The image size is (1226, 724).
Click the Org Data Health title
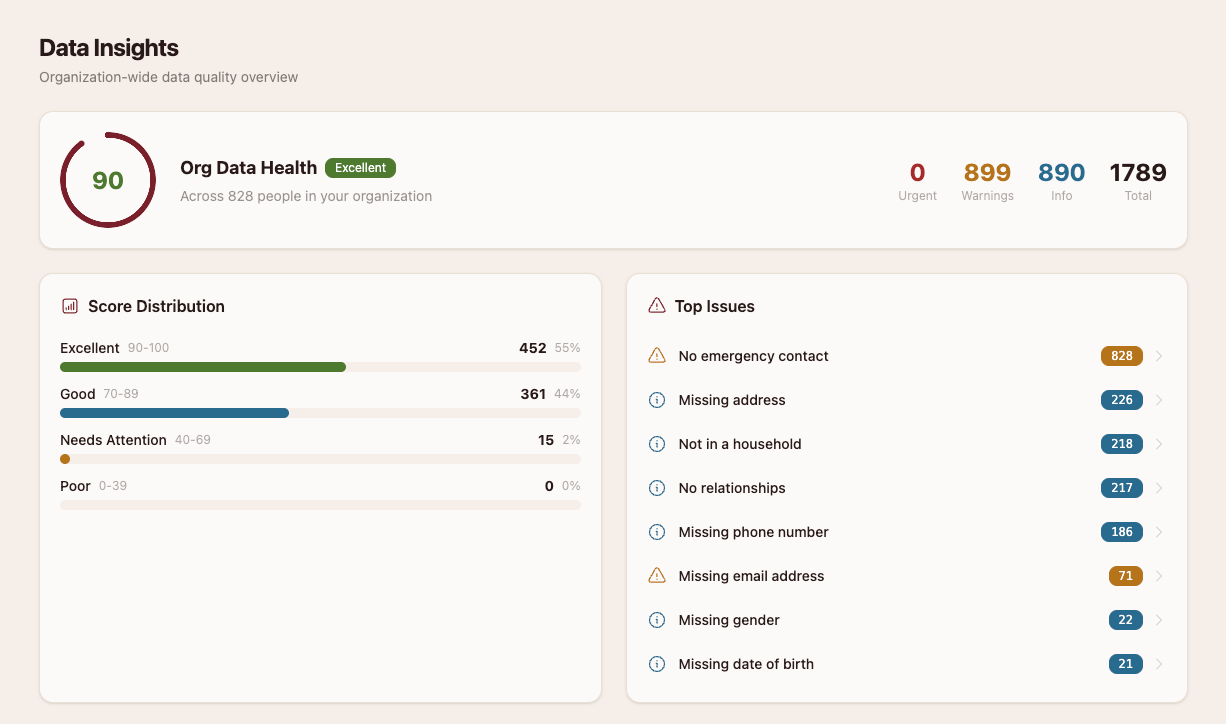tap(248, 168)
